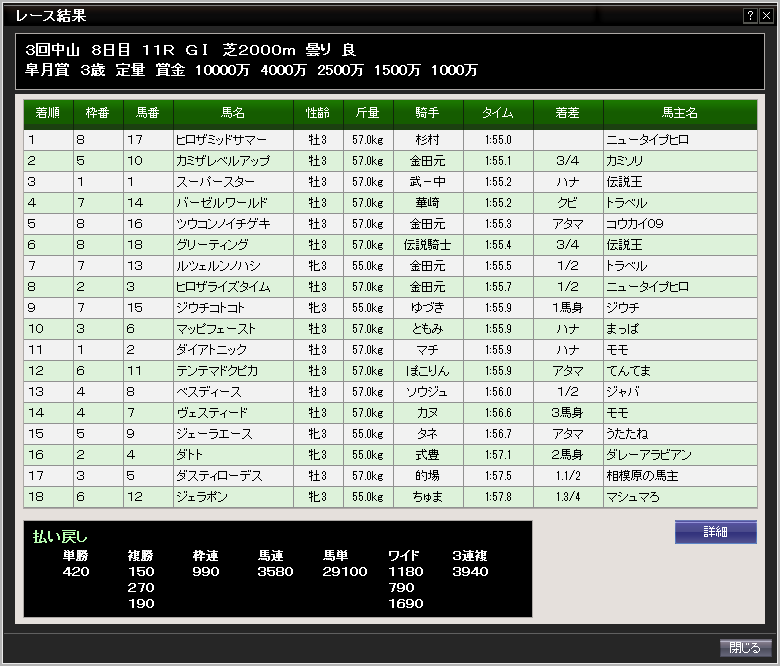Click owner まっぱ cell
780x666 pixels.
point(680,329)
